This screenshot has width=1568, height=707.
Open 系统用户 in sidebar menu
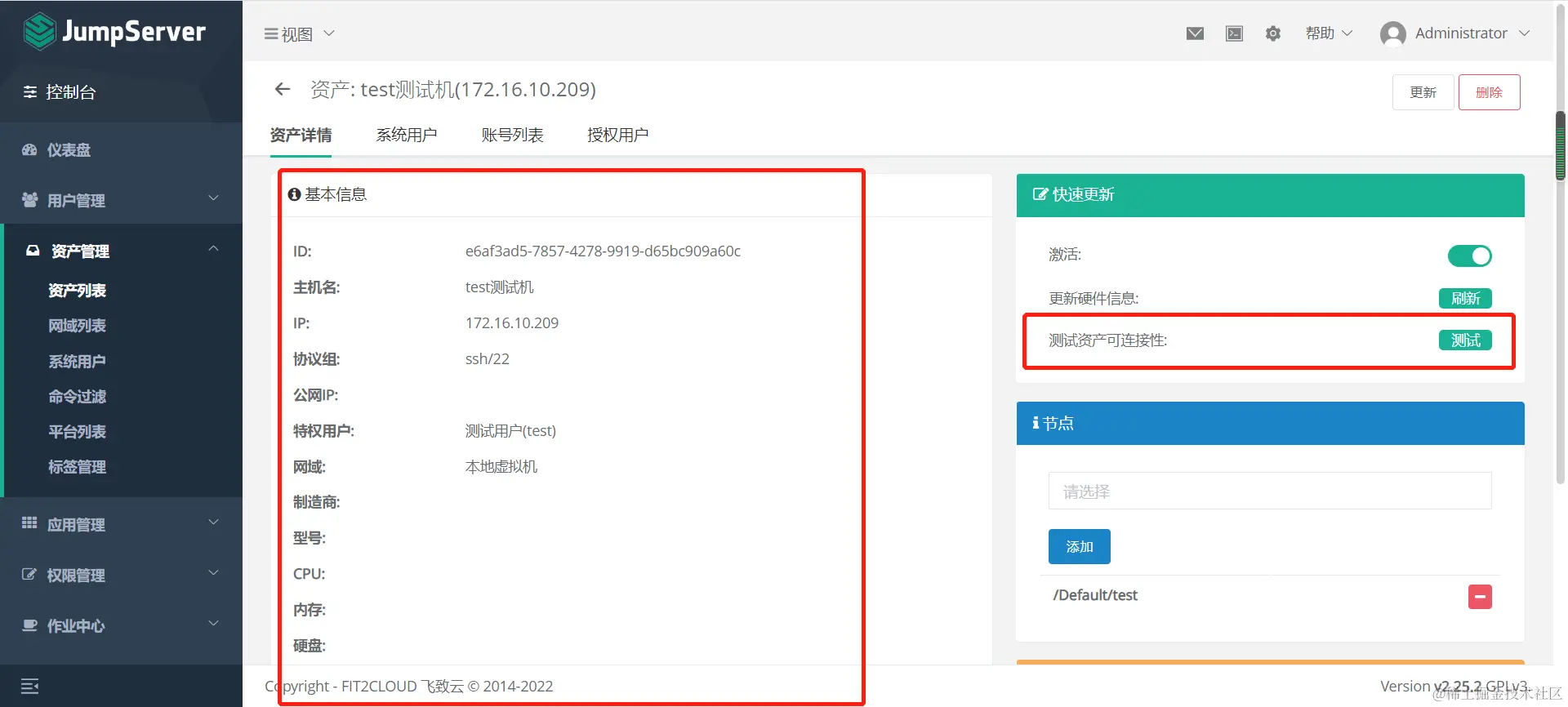pyautogui.click(x=77, y=361)
